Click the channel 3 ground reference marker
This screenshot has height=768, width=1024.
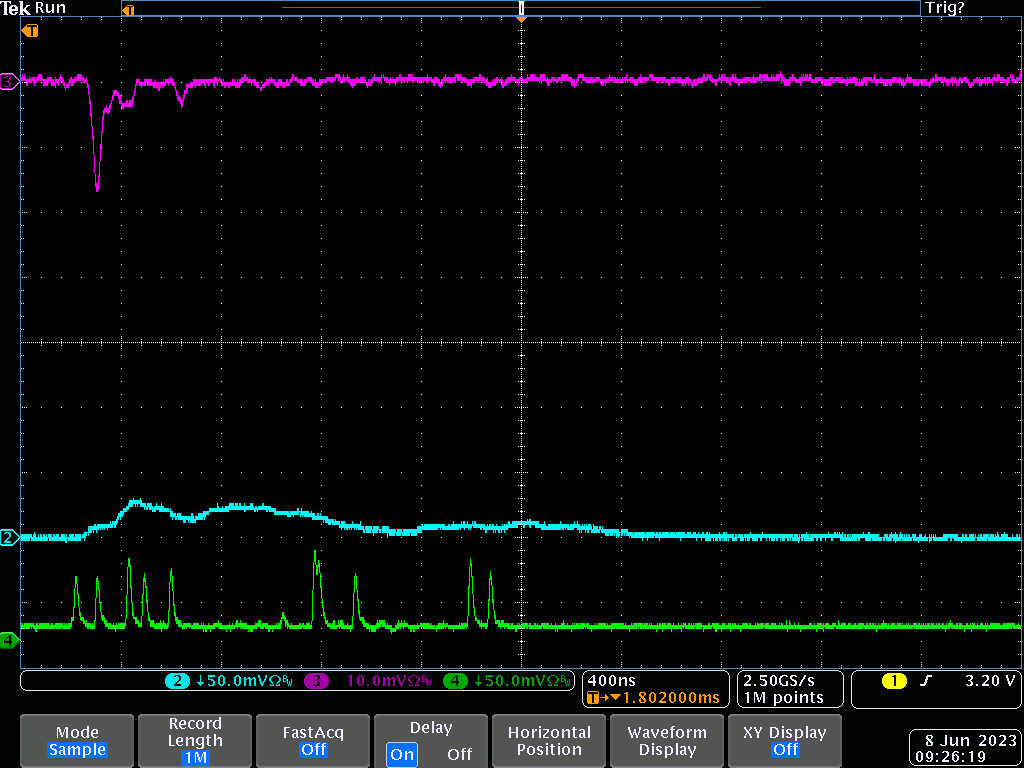(x=9, y=82)
